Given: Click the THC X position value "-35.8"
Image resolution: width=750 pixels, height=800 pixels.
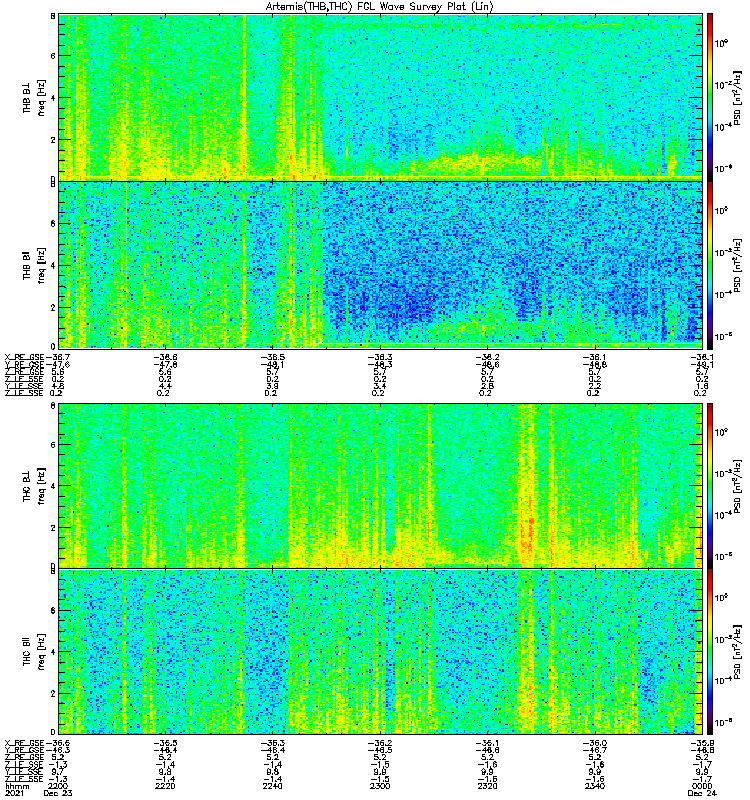Looking at the screenshot, I should tap(702, 743).
